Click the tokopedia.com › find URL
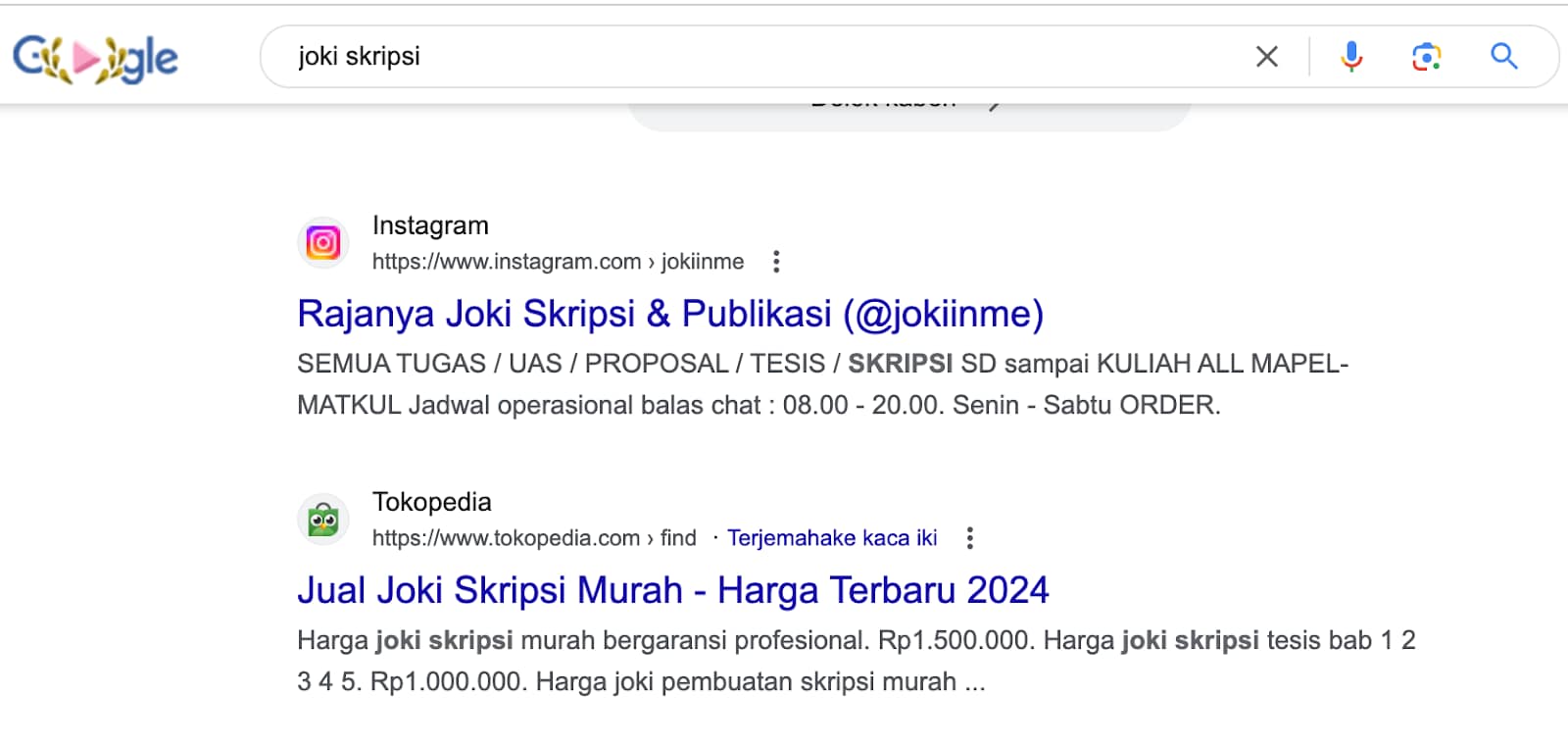 pos(533,538)
